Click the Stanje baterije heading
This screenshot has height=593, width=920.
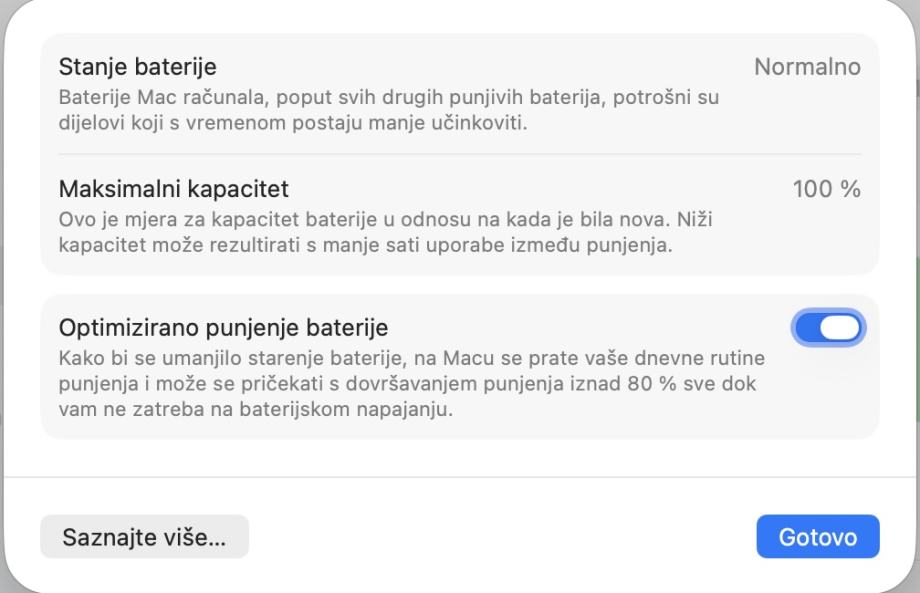(138, 67)
